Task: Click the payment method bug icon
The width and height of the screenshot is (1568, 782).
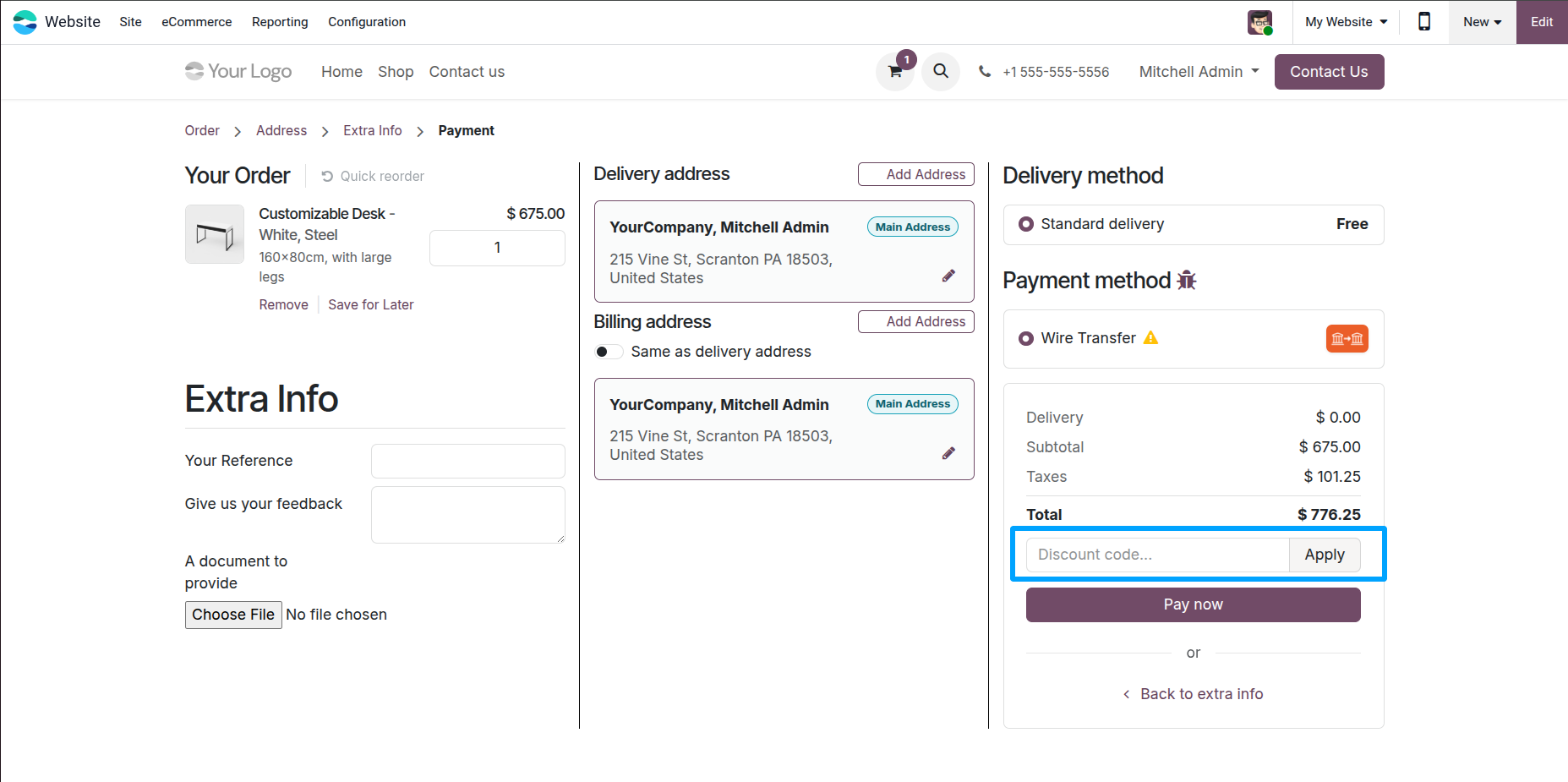Action: coord(1187,280)
